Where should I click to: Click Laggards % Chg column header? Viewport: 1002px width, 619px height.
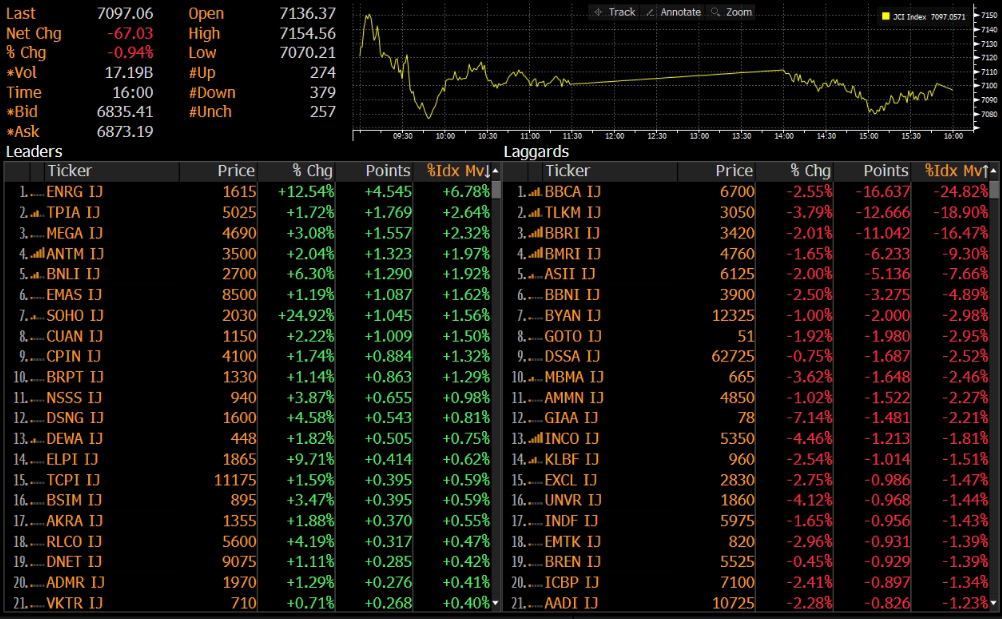tap(810, 171)
